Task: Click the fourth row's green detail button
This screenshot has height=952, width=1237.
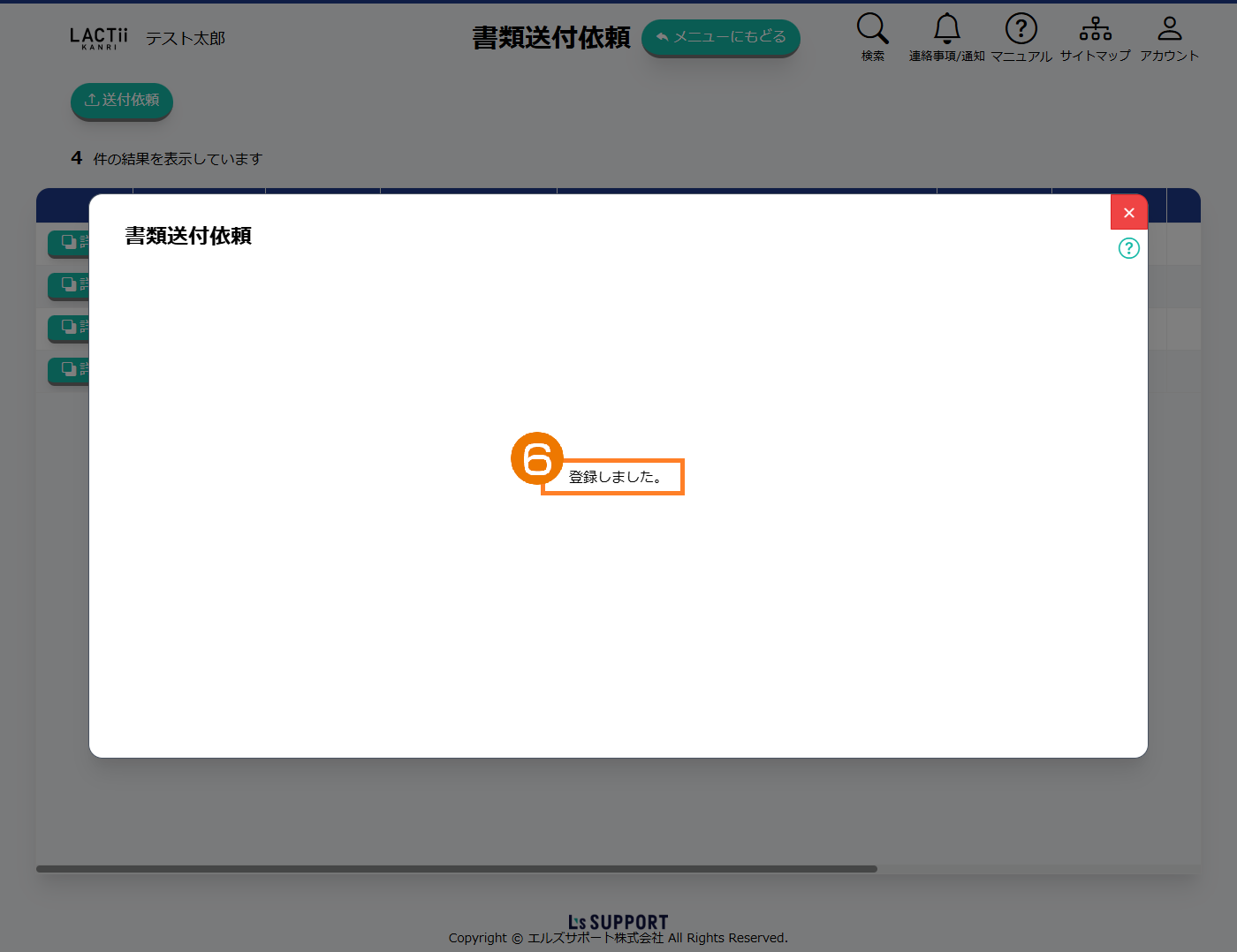Action: [x=69, y=370]
